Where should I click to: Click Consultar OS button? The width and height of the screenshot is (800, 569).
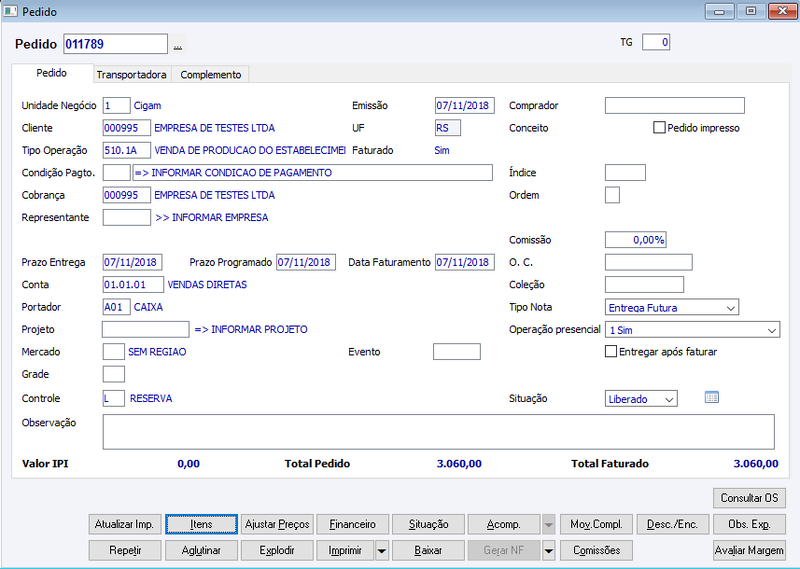click(x=749, y=498)
